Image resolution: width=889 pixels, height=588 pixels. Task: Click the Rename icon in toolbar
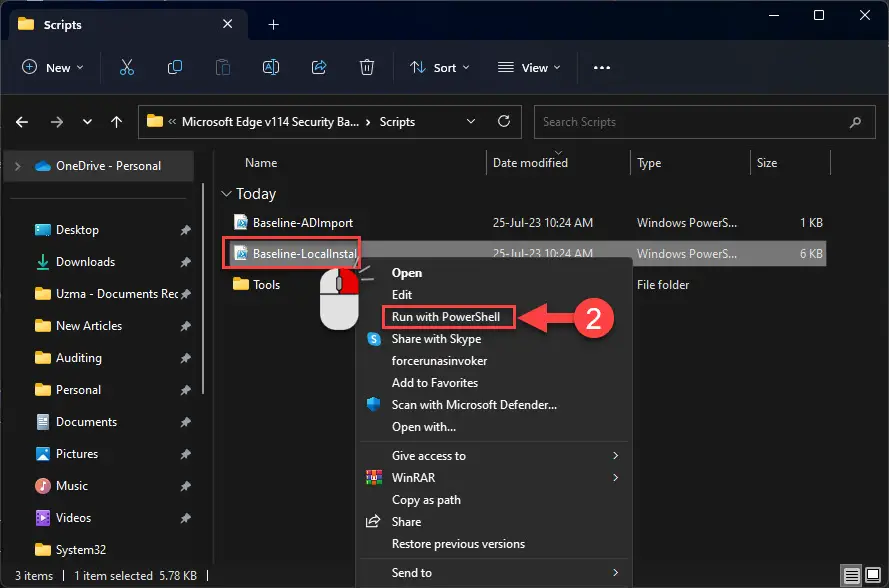(x=271, y=67)
